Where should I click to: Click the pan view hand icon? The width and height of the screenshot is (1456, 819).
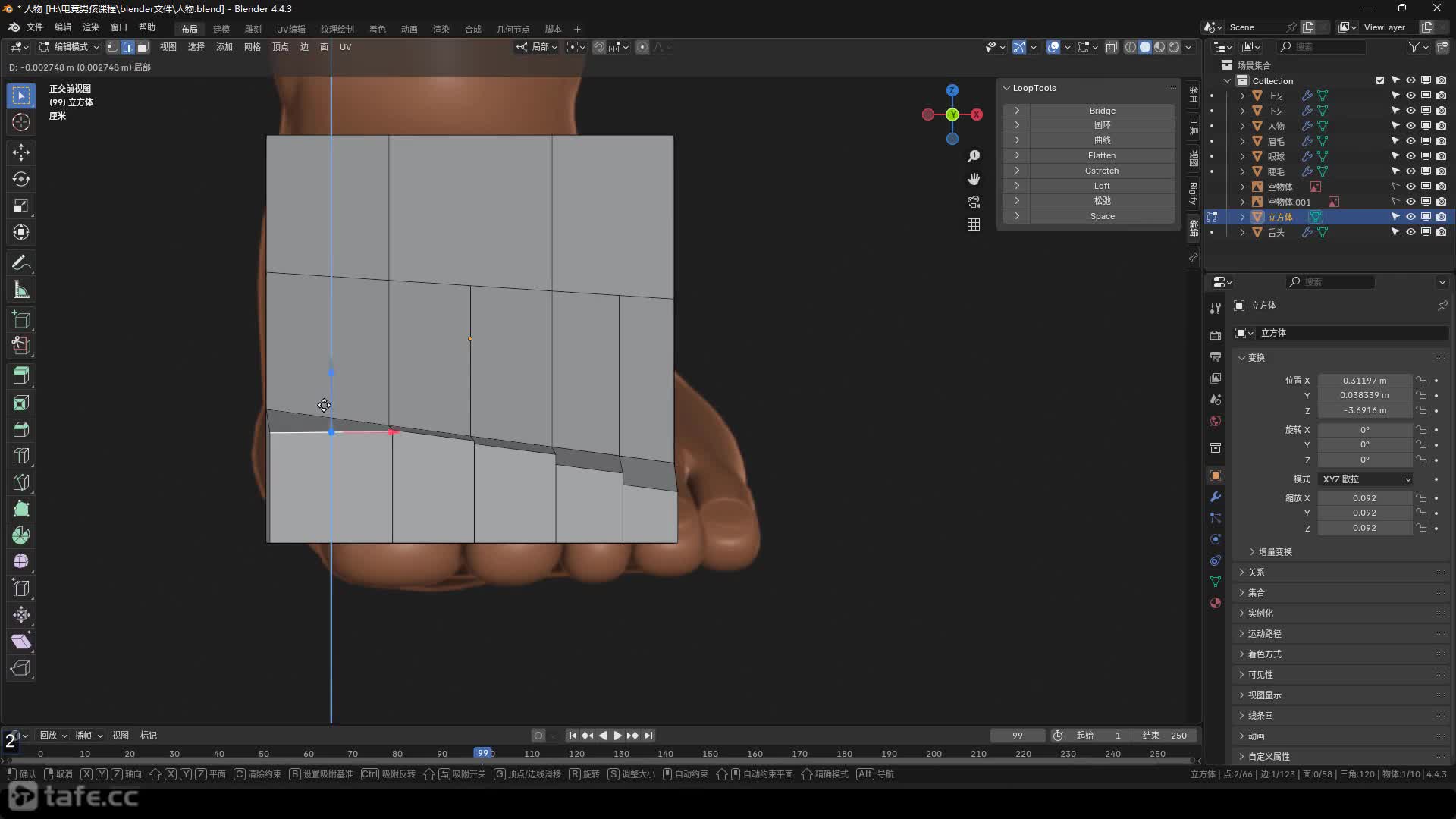click(x=974, y=179)
